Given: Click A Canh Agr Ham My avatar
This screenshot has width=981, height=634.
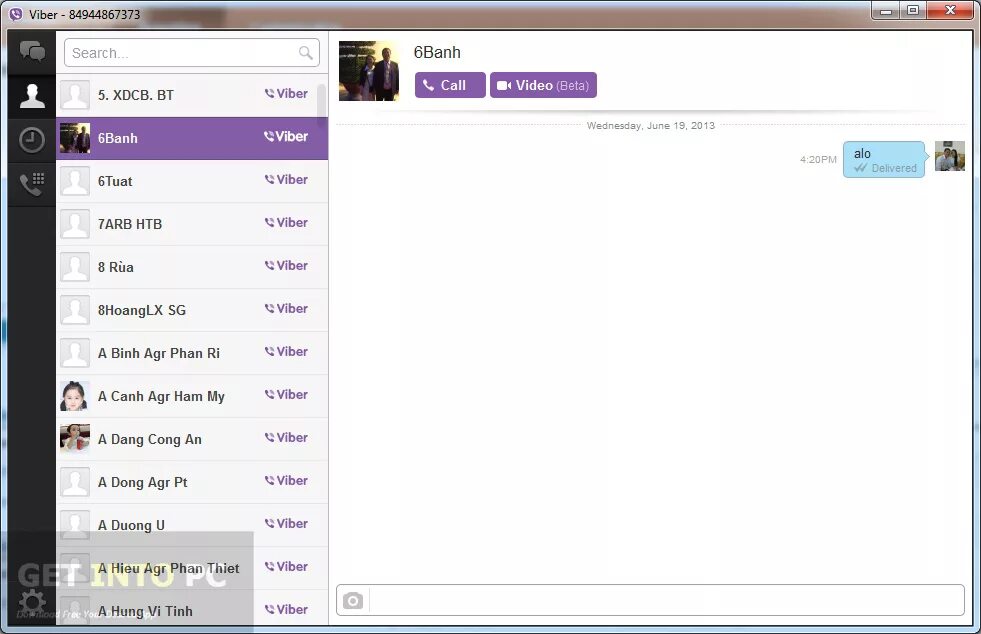Looking at the screenshot, I should click(x=74, y=396).
